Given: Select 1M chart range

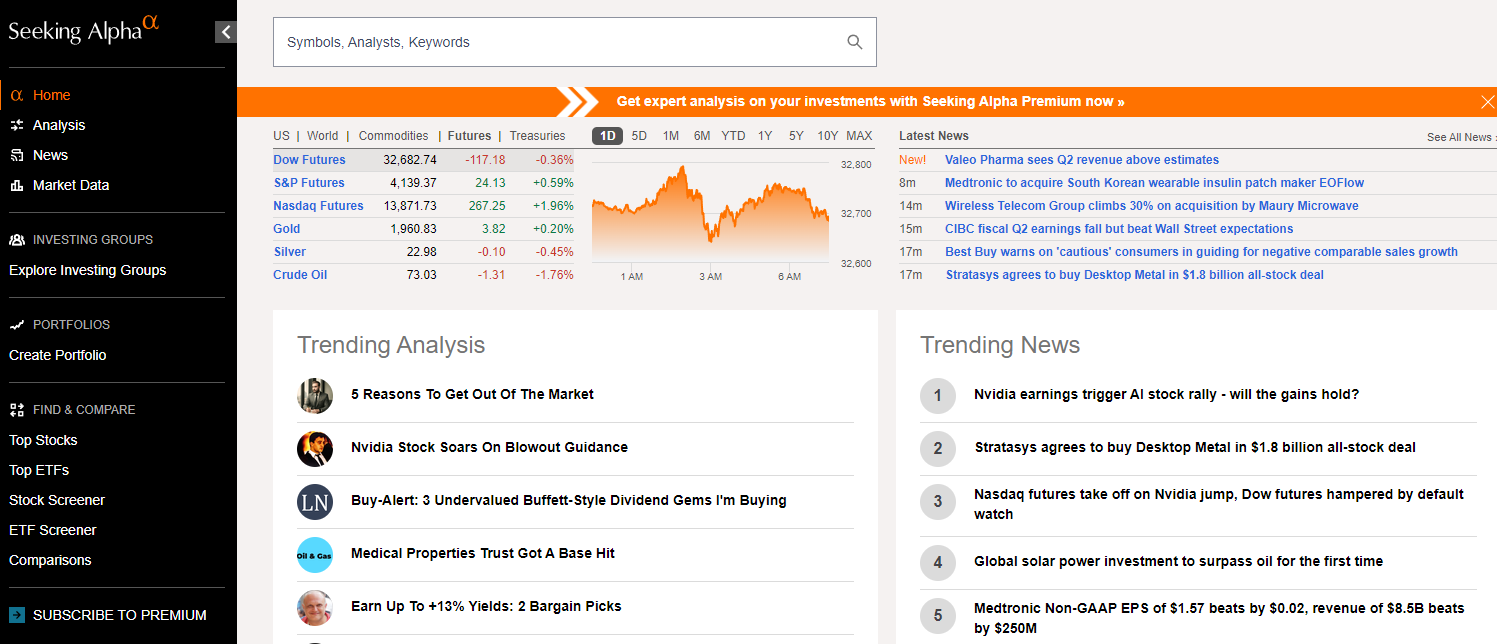Looking at the screenshot, I should [671, 136].
